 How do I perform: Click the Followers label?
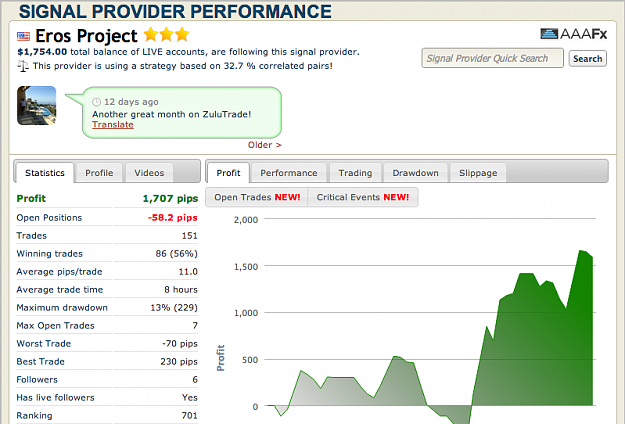tap(37, 379)
